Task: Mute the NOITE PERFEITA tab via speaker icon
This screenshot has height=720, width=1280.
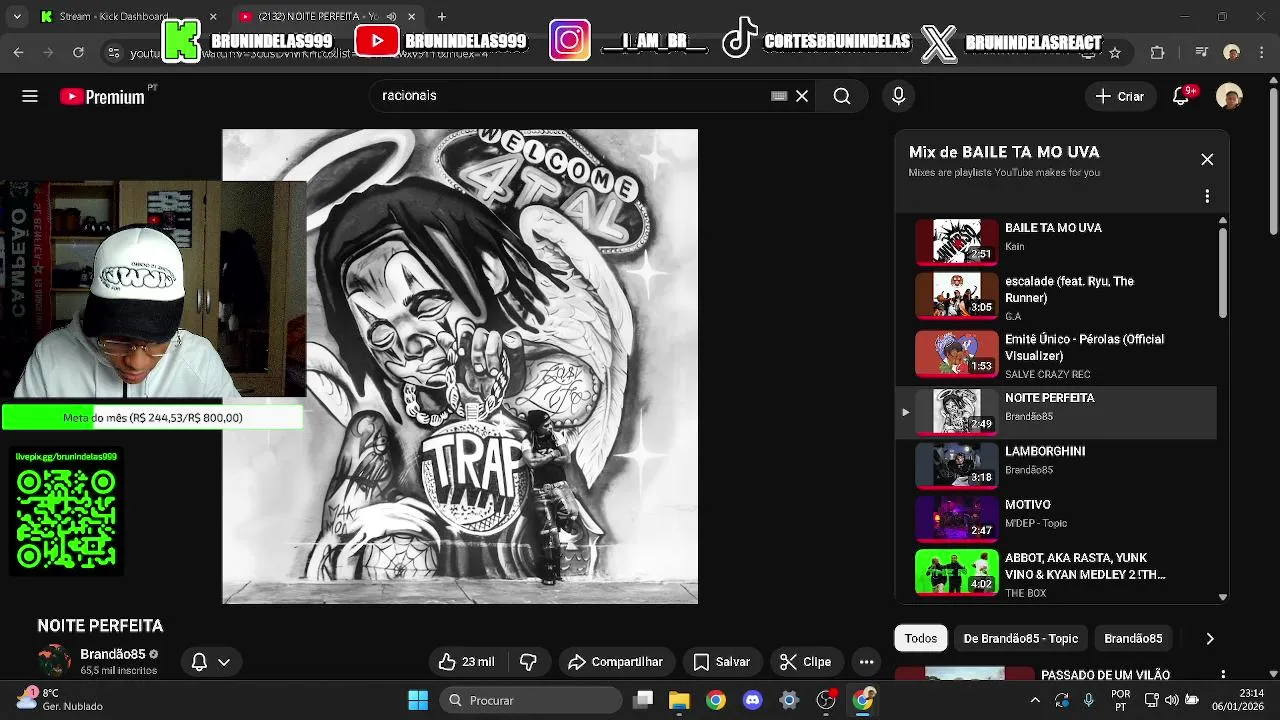Action: pyautogui.click(x=391, y=17)
